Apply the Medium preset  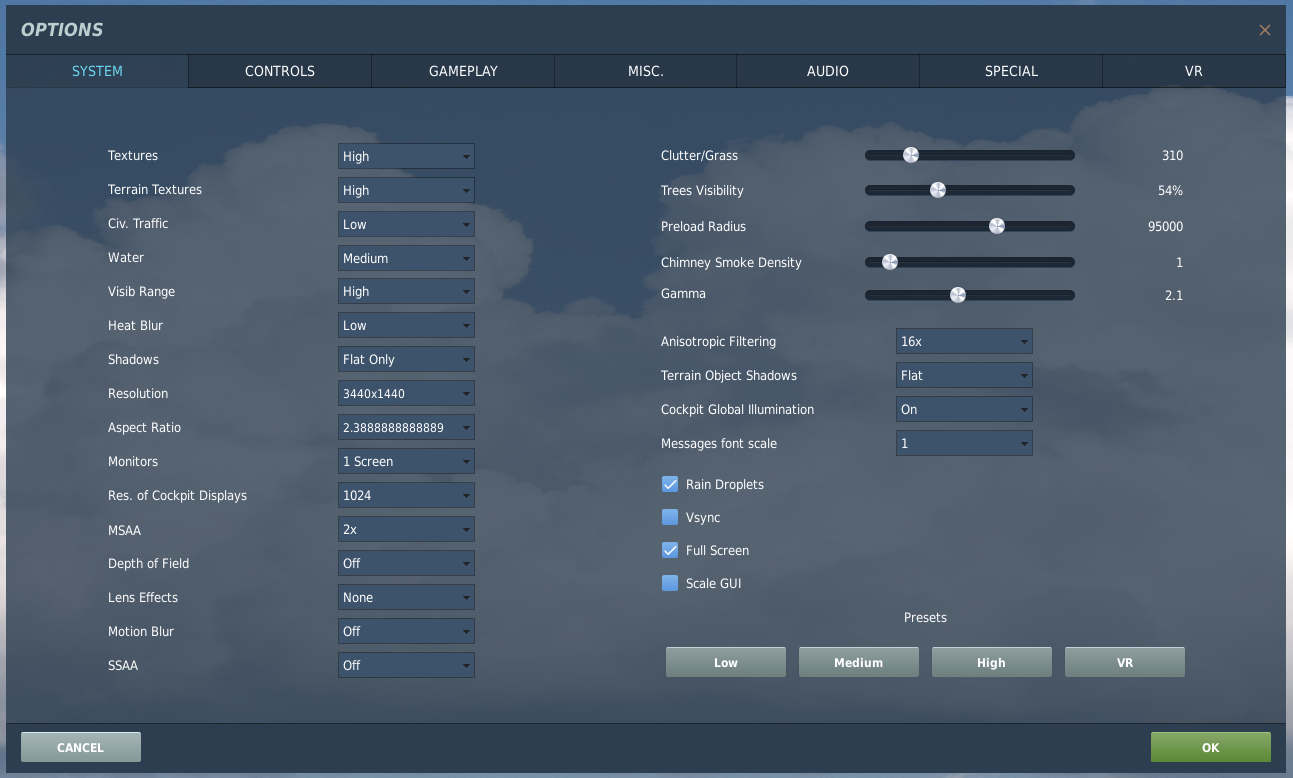pyautogui.click(x=859, y=662)
